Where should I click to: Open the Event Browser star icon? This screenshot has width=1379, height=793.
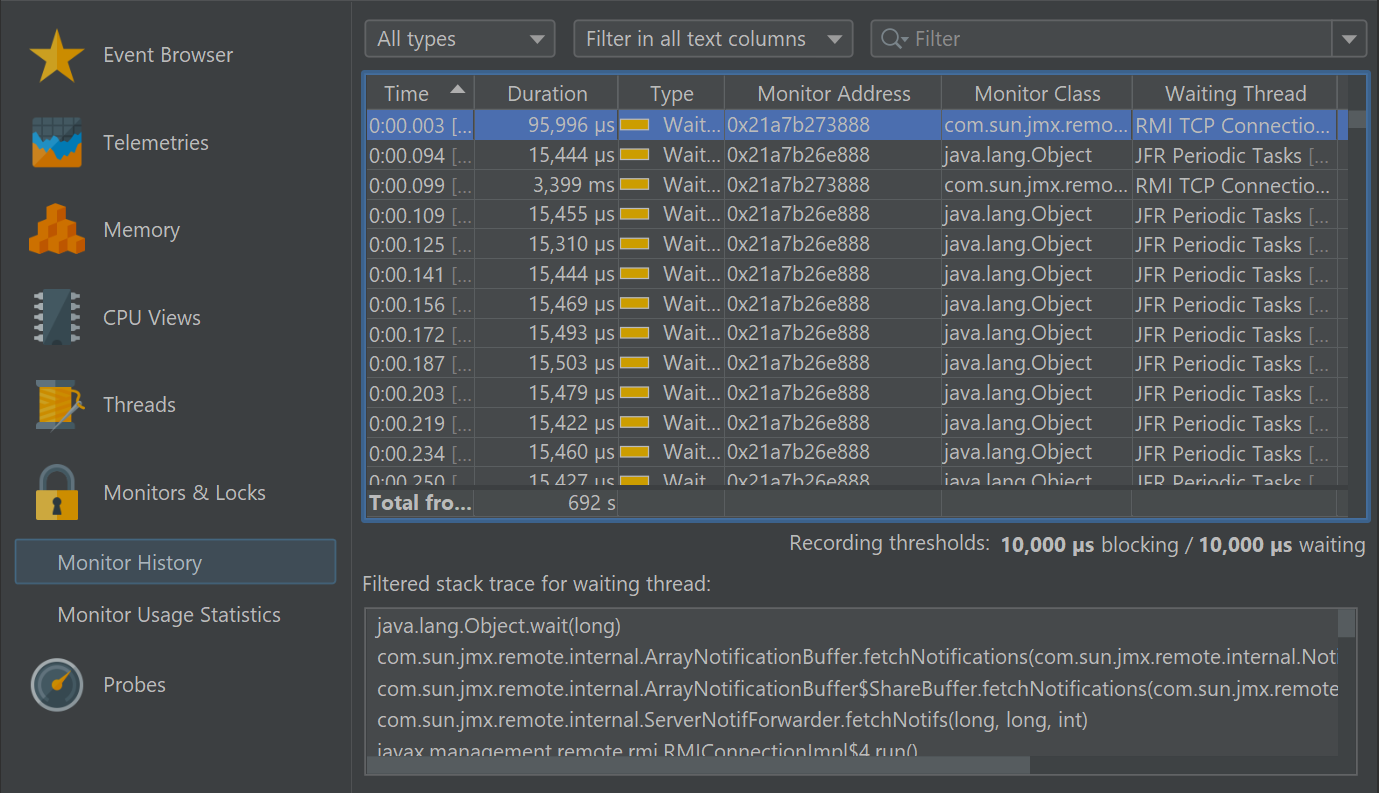(x=57, y=56)
